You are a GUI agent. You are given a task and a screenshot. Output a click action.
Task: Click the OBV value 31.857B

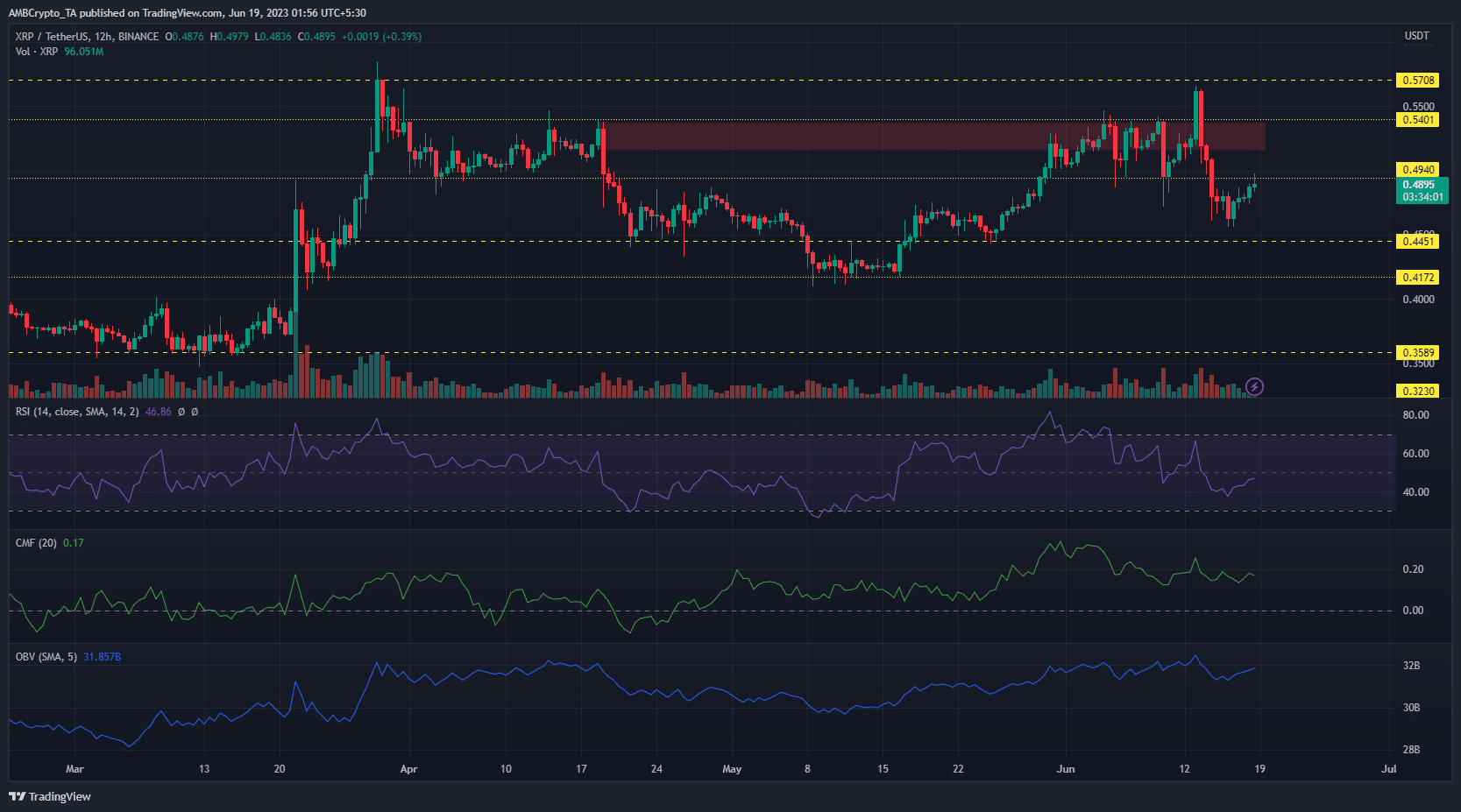coord(102,657)
